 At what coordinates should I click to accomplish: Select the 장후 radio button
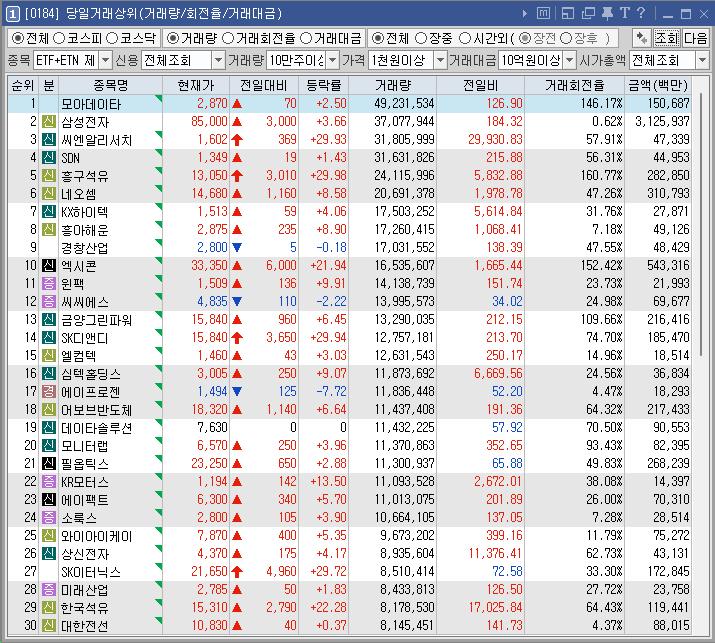tap(565, 38)
